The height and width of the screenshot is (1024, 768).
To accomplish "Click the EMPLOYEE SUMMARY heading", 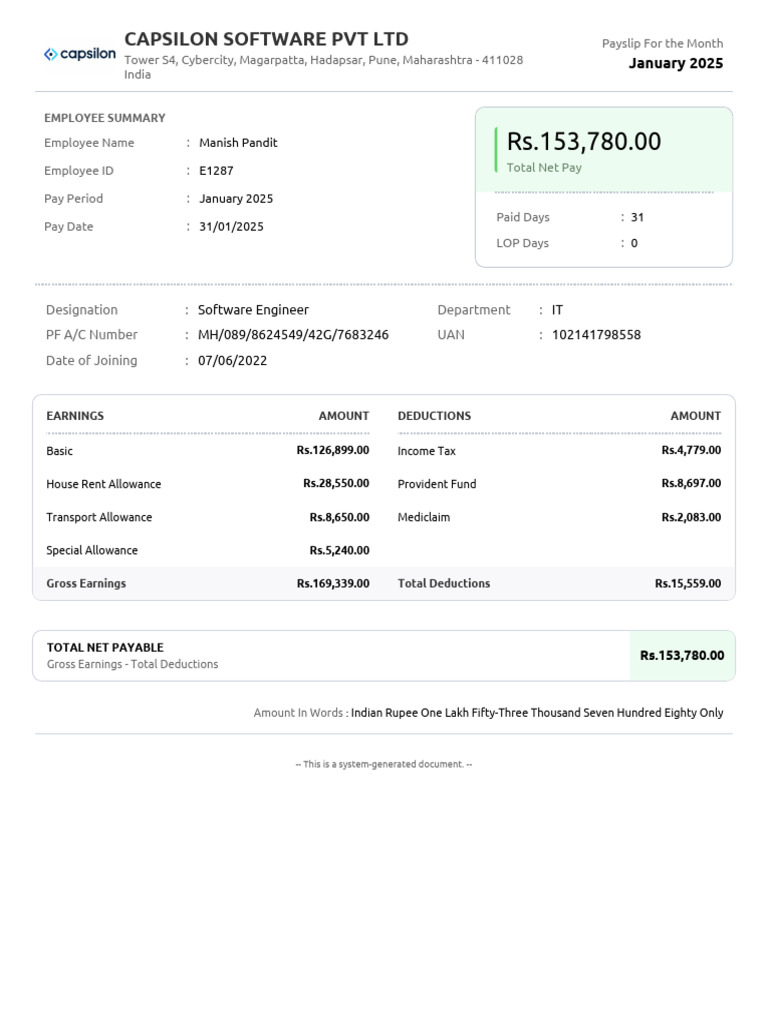I will pyautogui.click(x=104, y=118).
